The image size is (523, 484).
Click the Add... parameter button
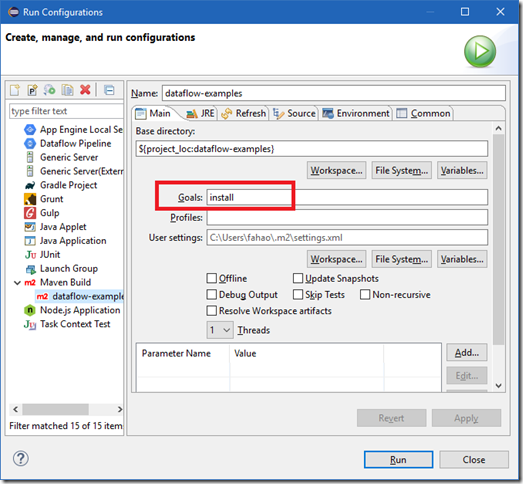coord(467,353)
